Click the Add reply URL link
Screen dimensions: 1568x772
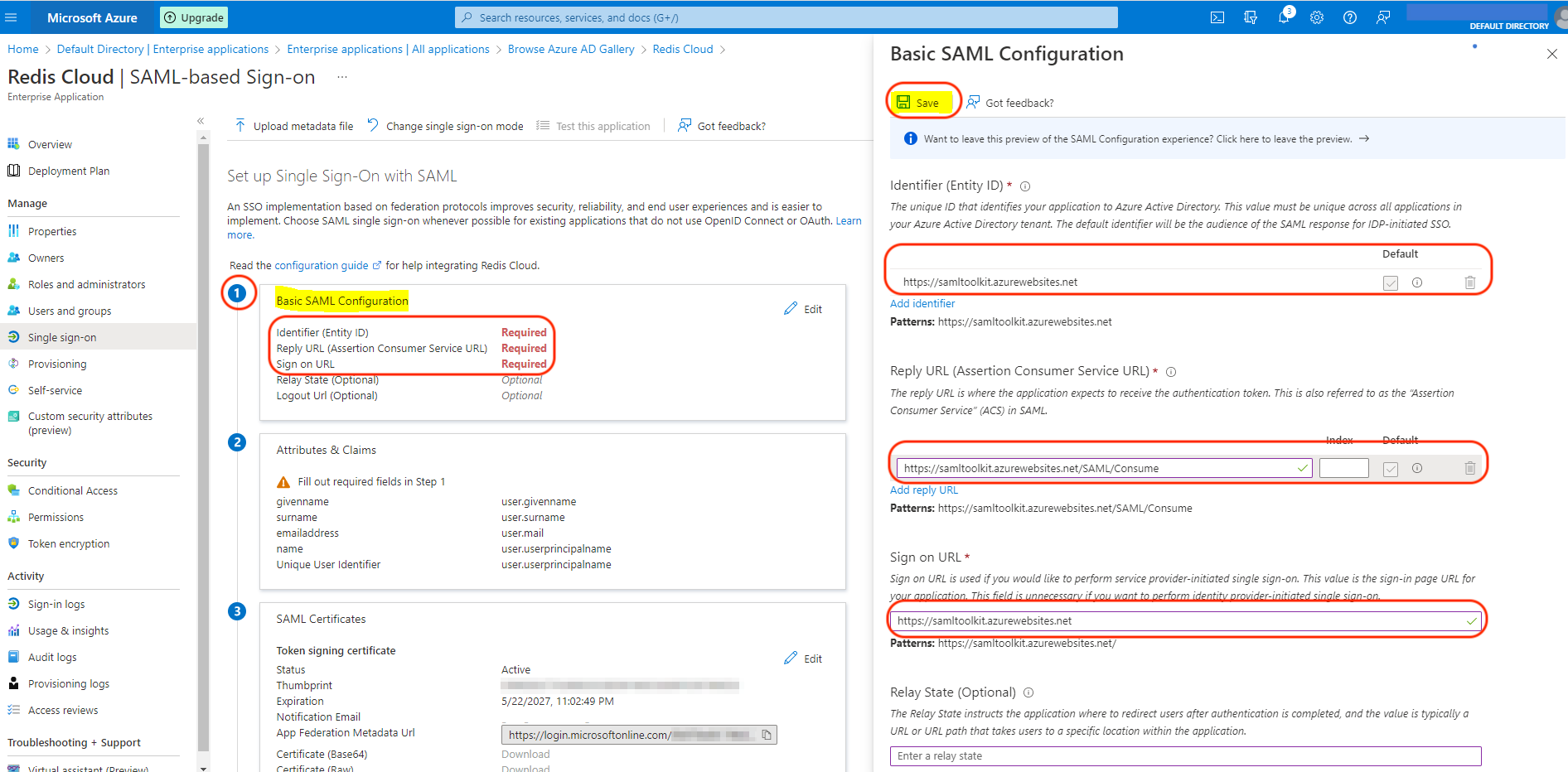pyautogui.click(x=923, y=490)
